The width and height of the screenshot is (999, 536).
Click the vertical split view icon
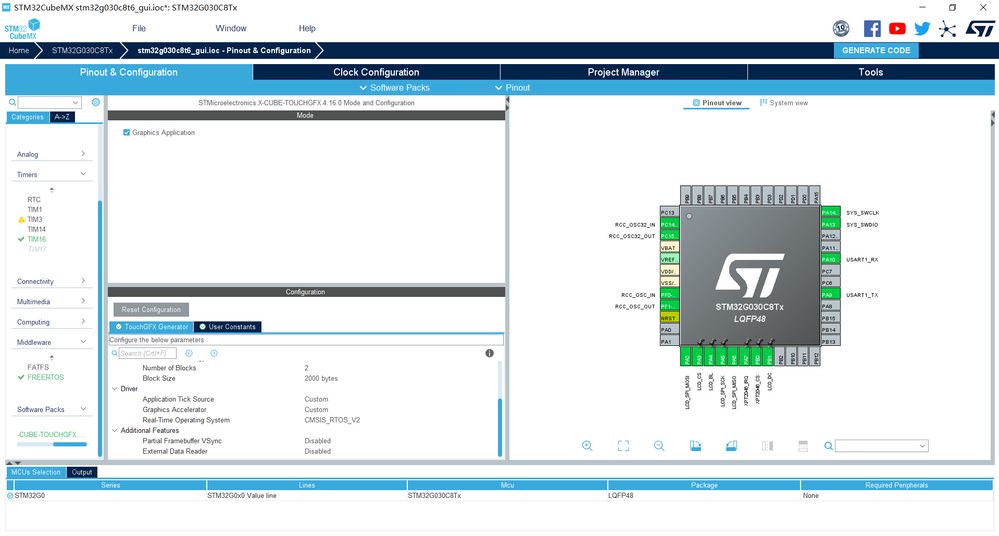(x=767, y=446)
